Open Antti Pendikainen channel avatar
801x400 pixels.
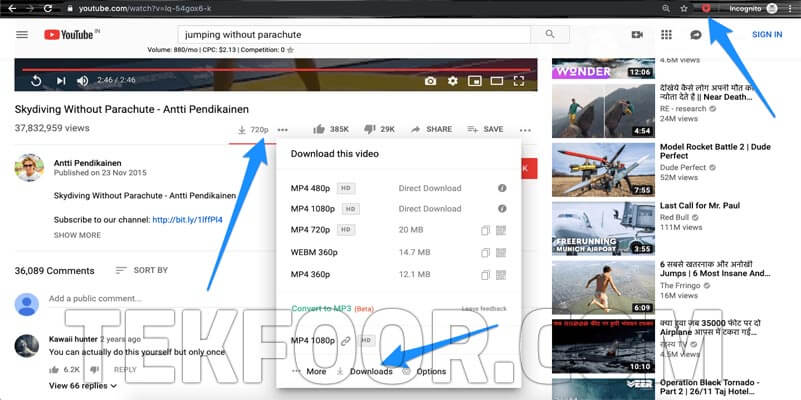(x=29, y=168)
